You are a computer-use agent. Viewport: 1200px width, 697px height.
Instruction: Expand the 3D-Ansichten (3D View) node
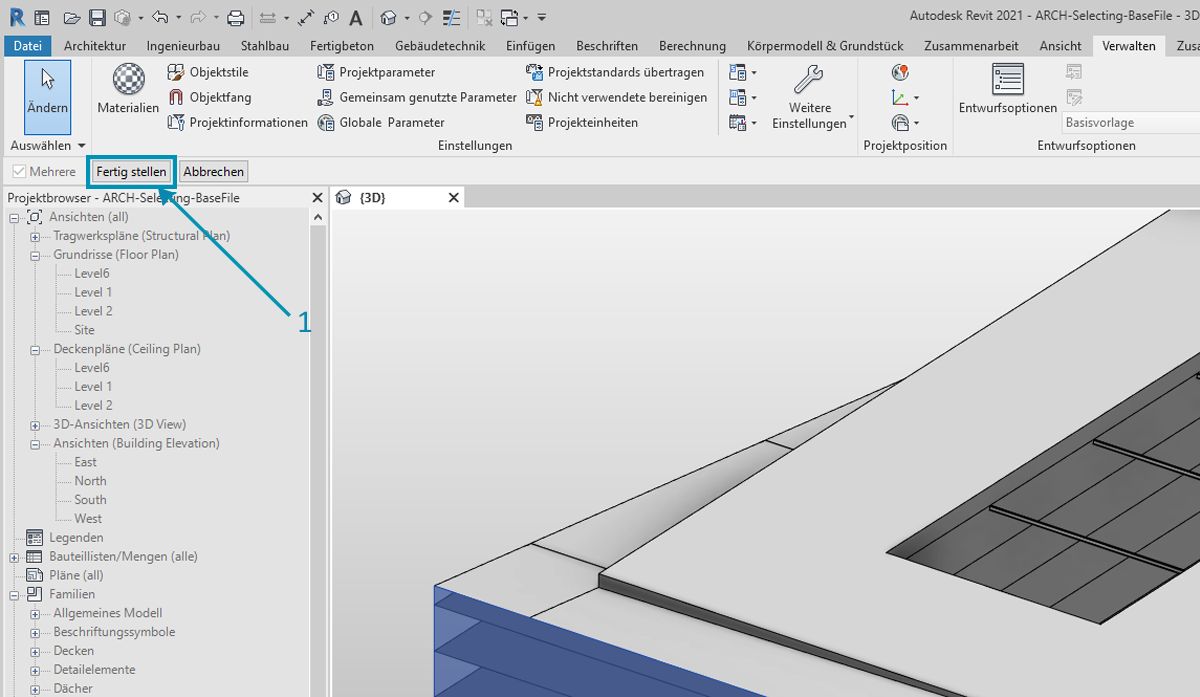coord(34,425)
